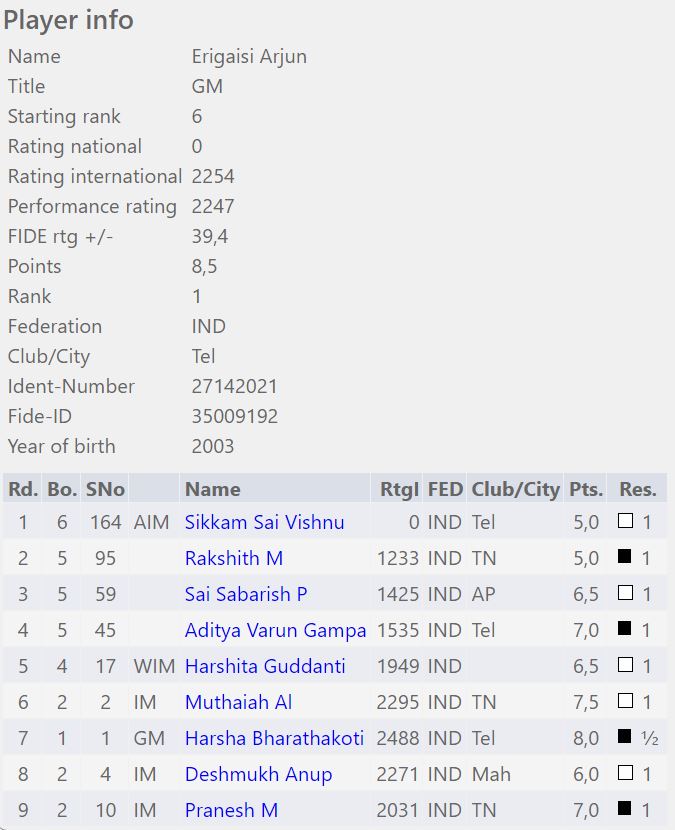
Task: Click the black piece icon in round 2
Action: 625,557
